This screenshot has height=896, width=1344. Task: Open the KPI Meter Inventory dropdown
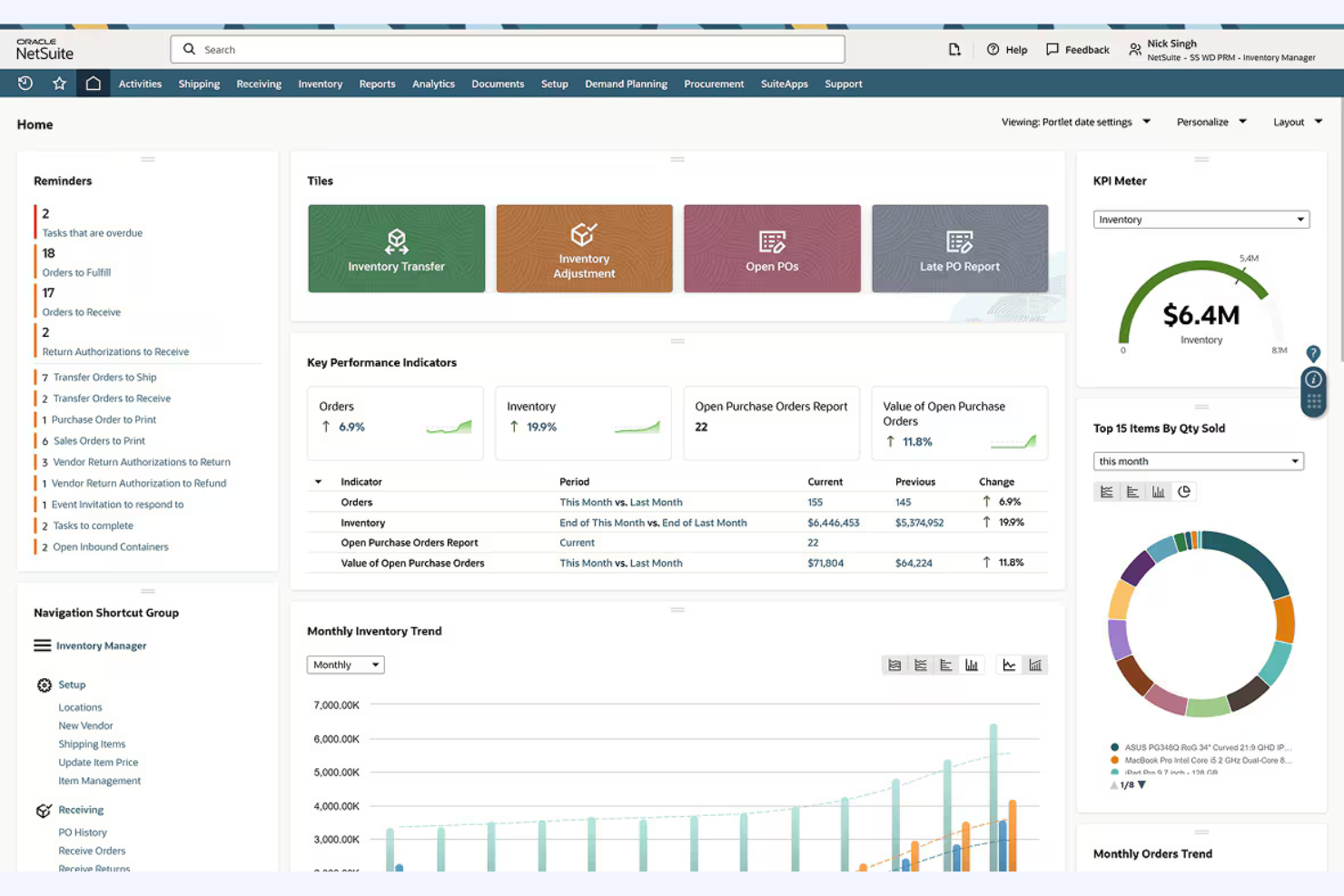pyautogui.click(x=1201, y=219)
